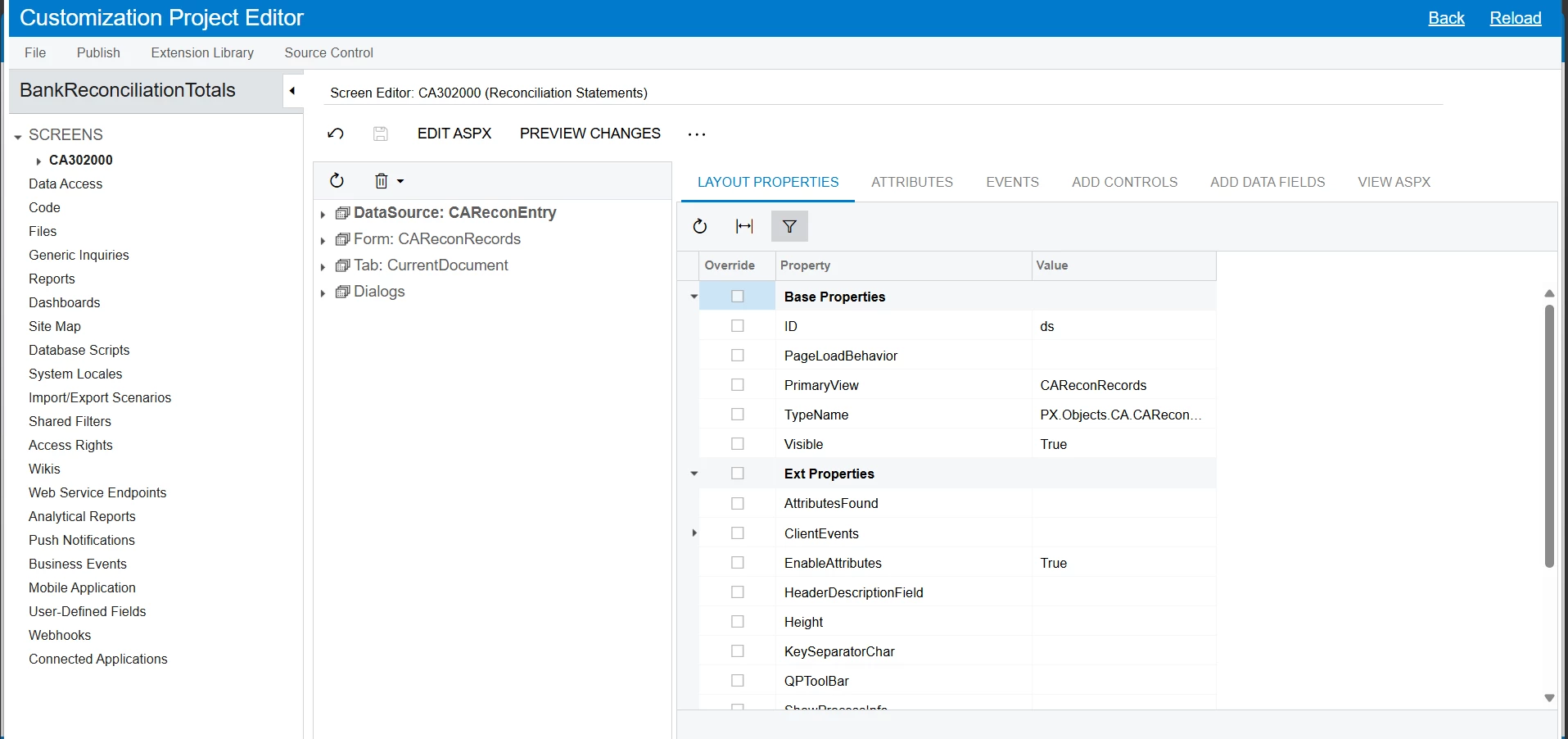Check Override for ID property
Image resolution: width=1568 pixels, height=739 pixels.
(x=738, y=326)
